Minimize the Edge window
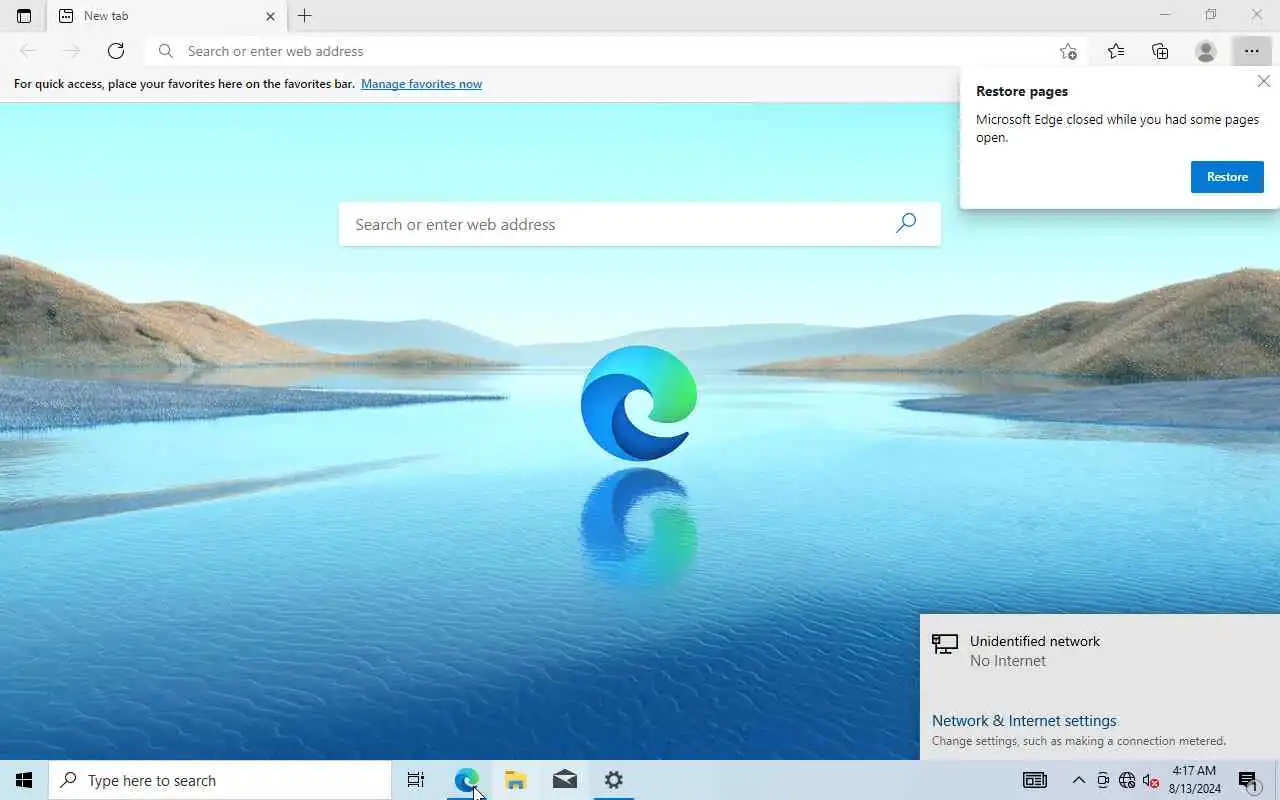Viewport: 1280px width, 800px height. tap(1165, 15)
